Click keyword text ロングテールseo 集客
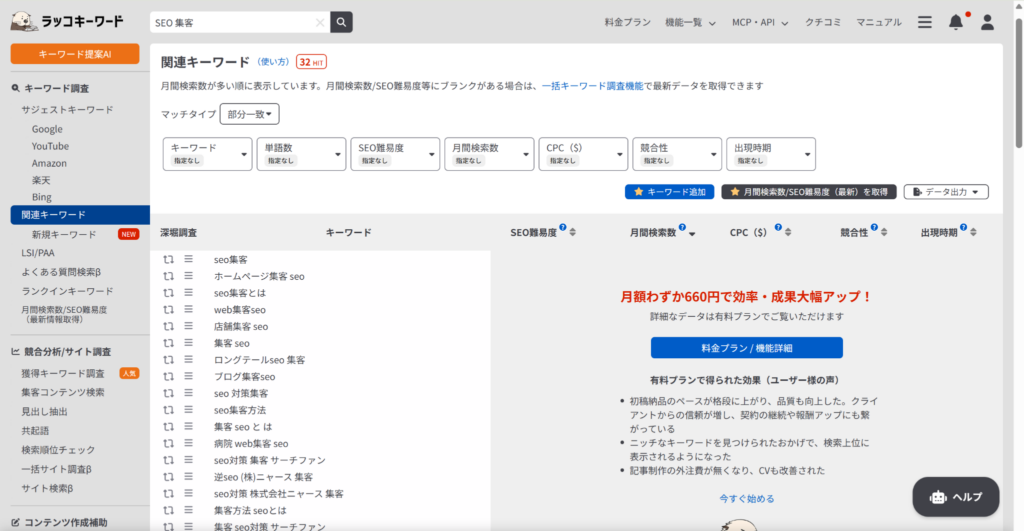 [259, 360]
